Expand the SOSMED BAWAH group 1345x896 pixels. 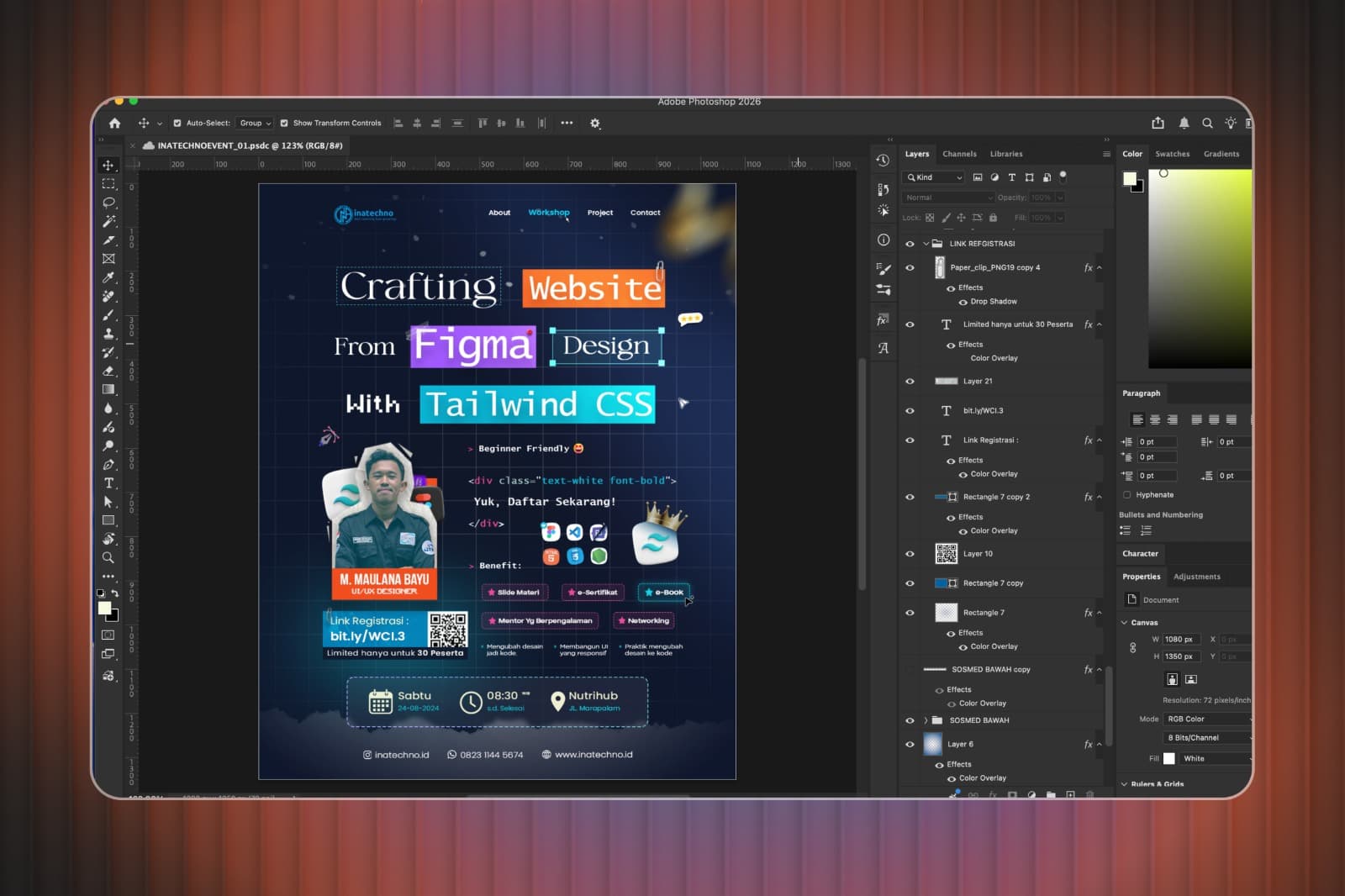926,720
